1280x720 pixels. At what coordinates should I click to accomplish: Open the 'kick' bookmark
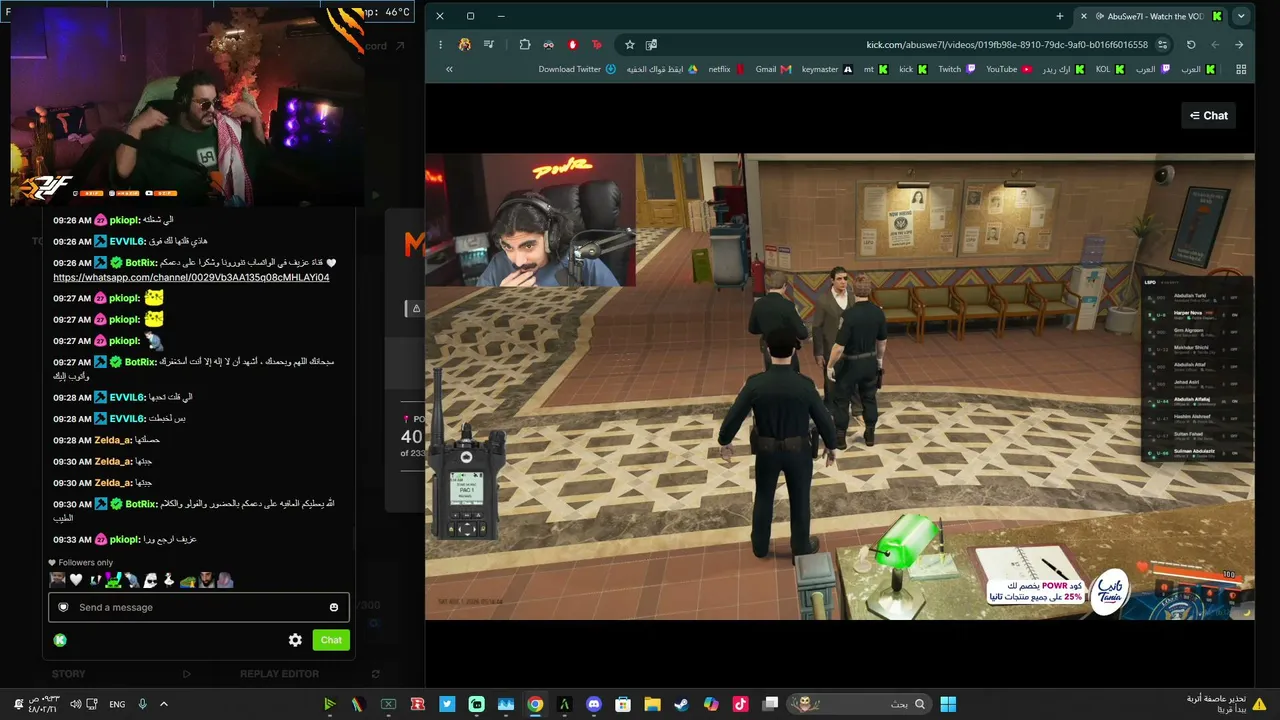913,69
